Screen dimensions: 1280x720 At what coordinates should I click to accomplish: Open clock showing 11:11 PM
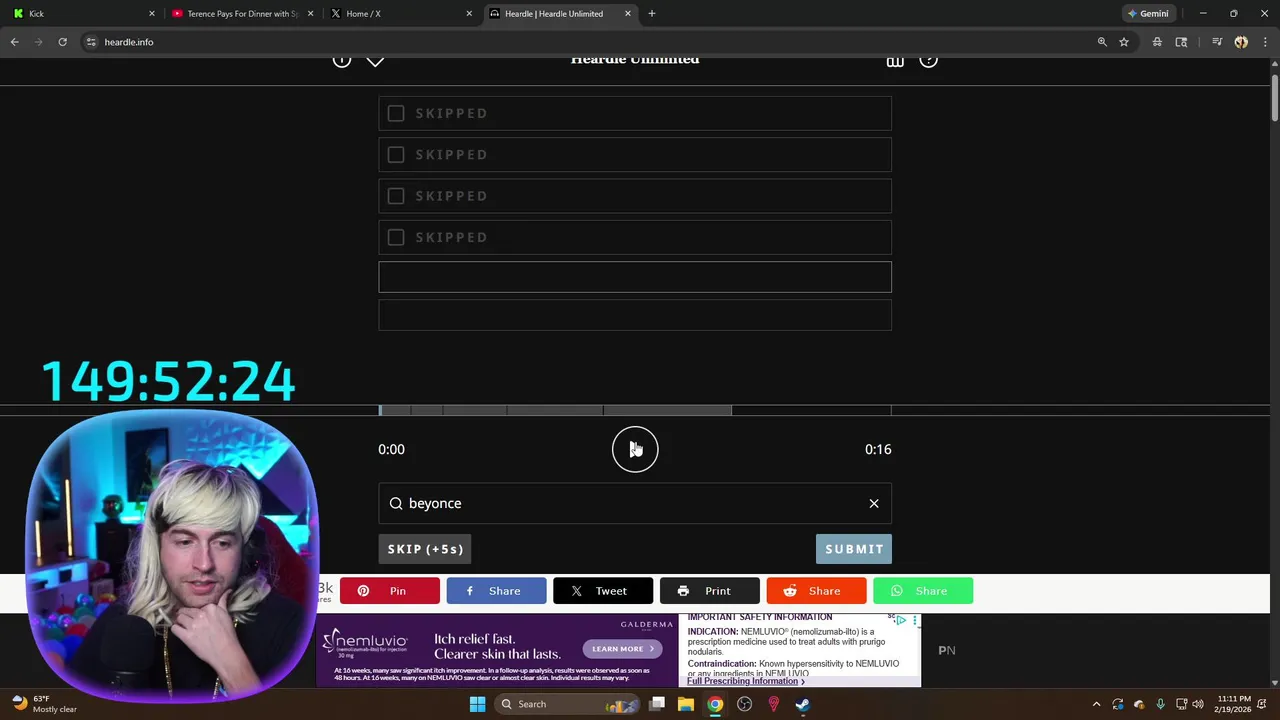coord(1234,704)
